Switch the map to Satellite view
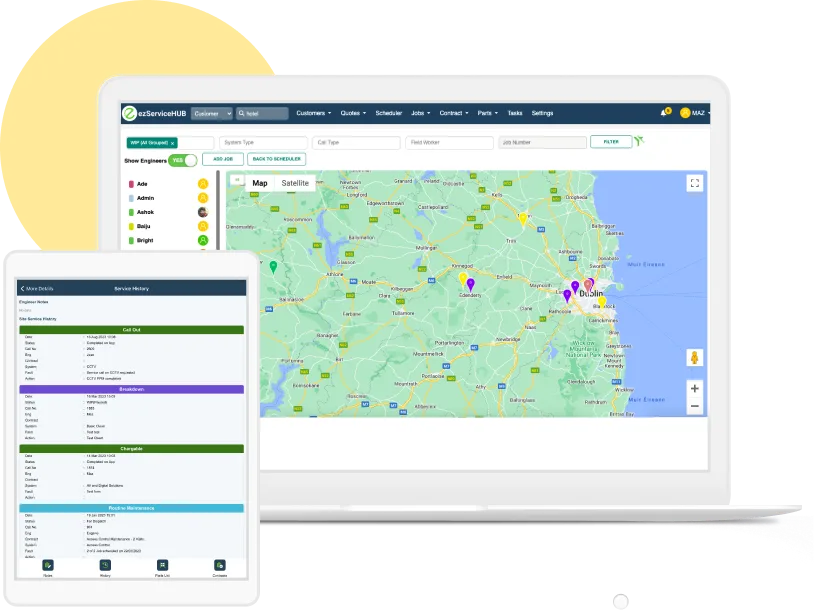 pos(295,183)
